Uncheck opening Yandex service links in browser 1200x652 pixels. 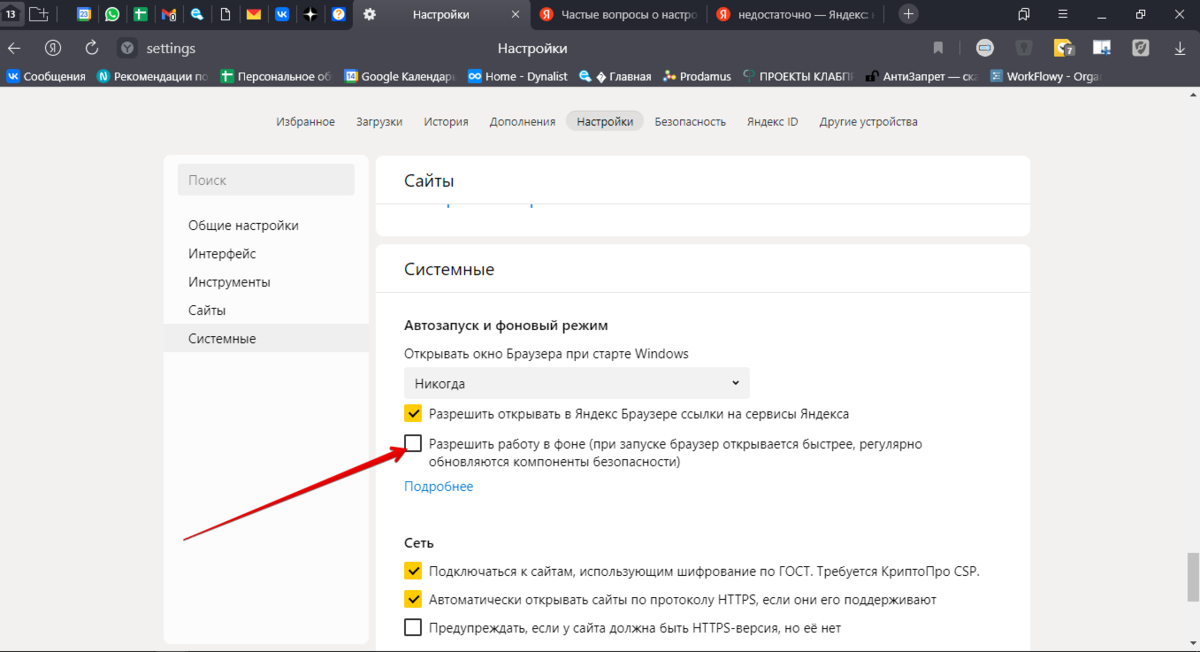413,413
